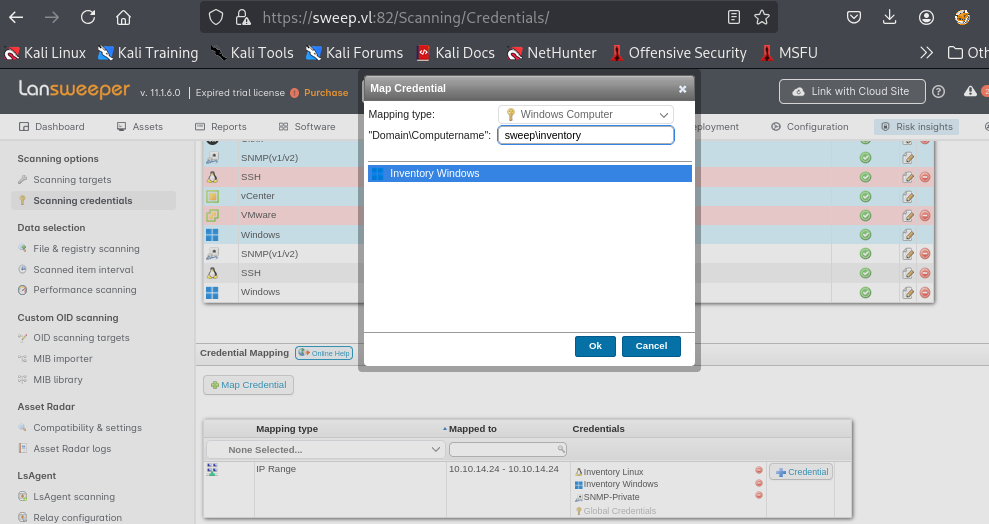The width and height of the screenshot is (989, 524).
Task: Click the help question mark icon
Action: pos(938,91)
